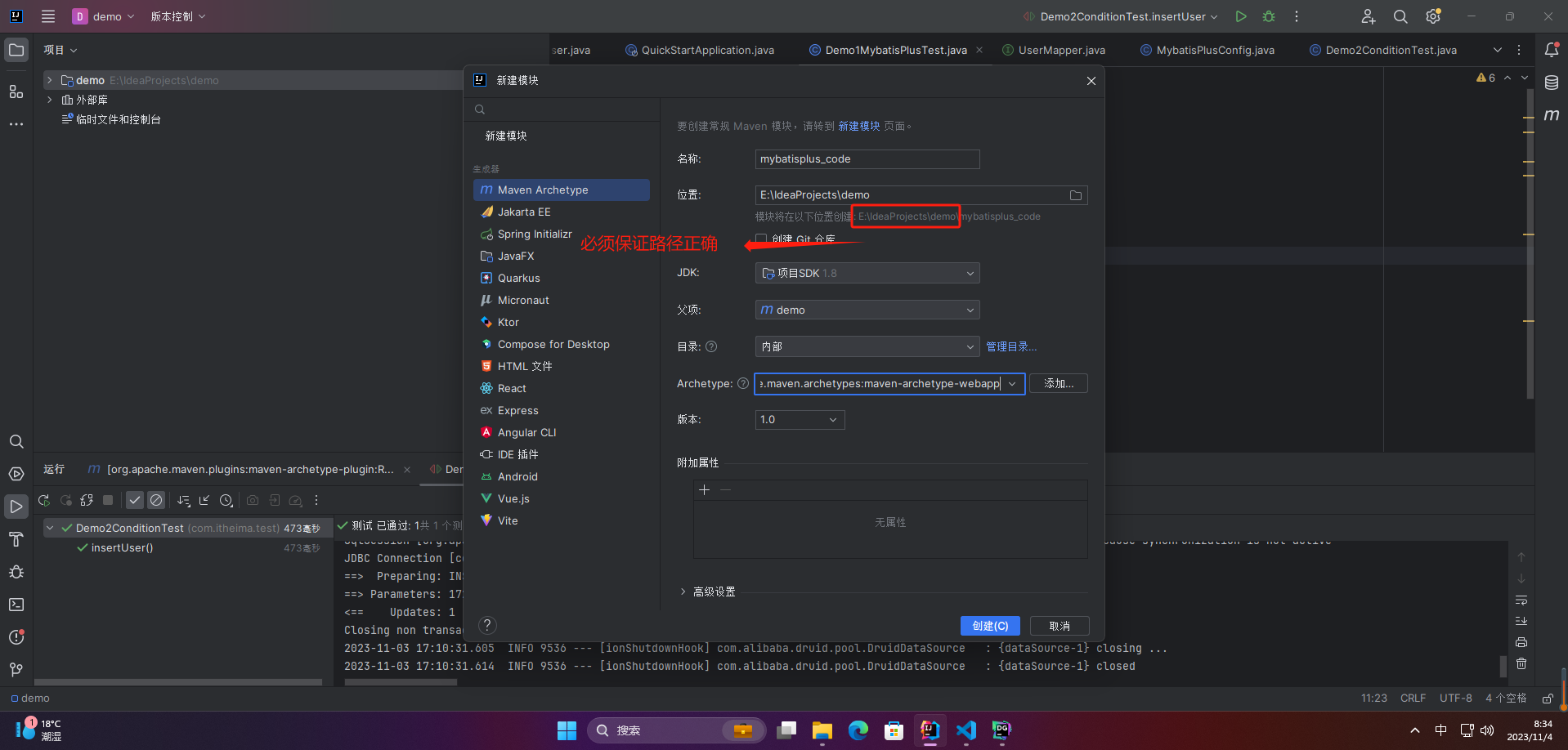Open Maven tool window
The image size is (1568, 750).
tap(1552, 115)
